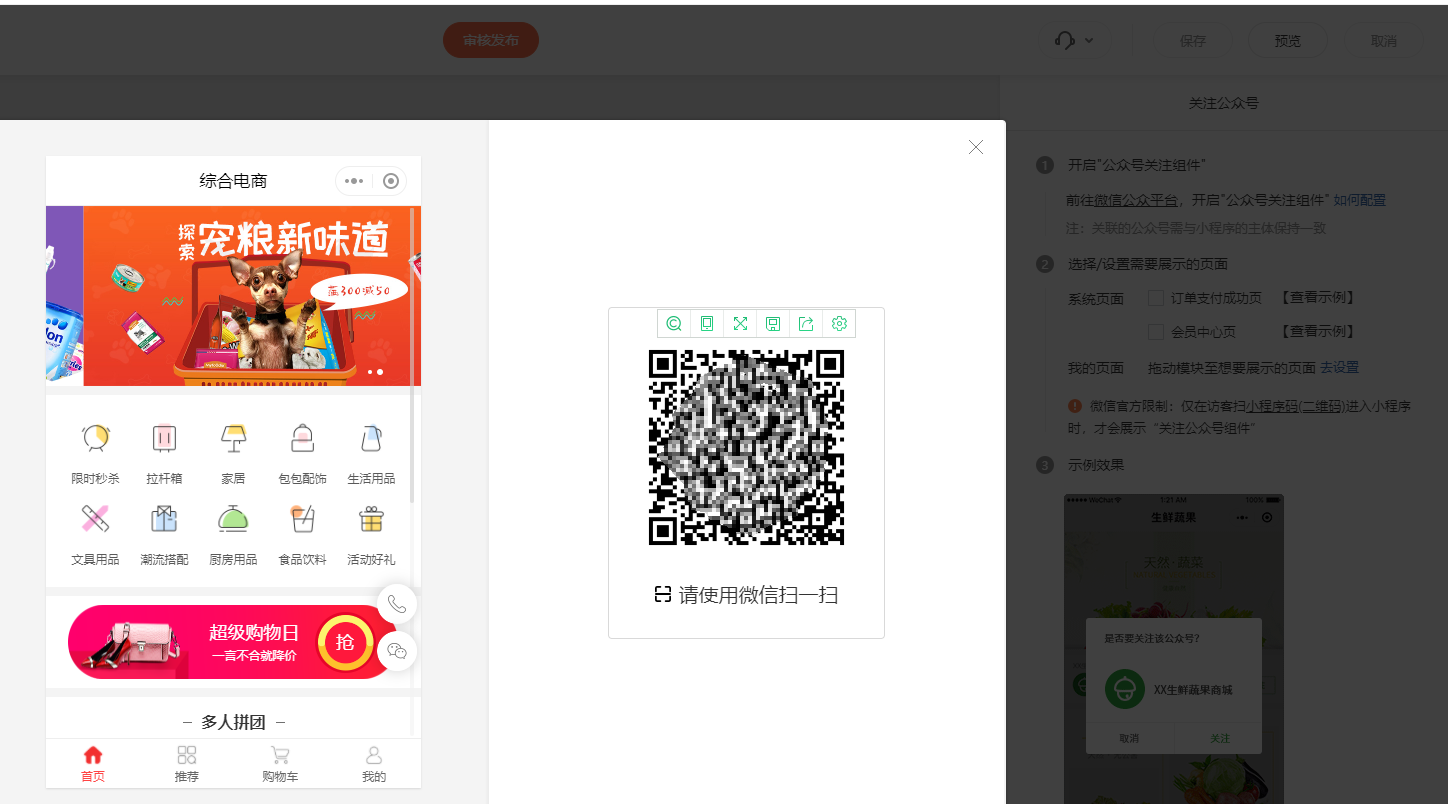Open 查看示例 next to 订单支付成功页
This screenshot has height=804, width=1448.
click(1318, 298)
